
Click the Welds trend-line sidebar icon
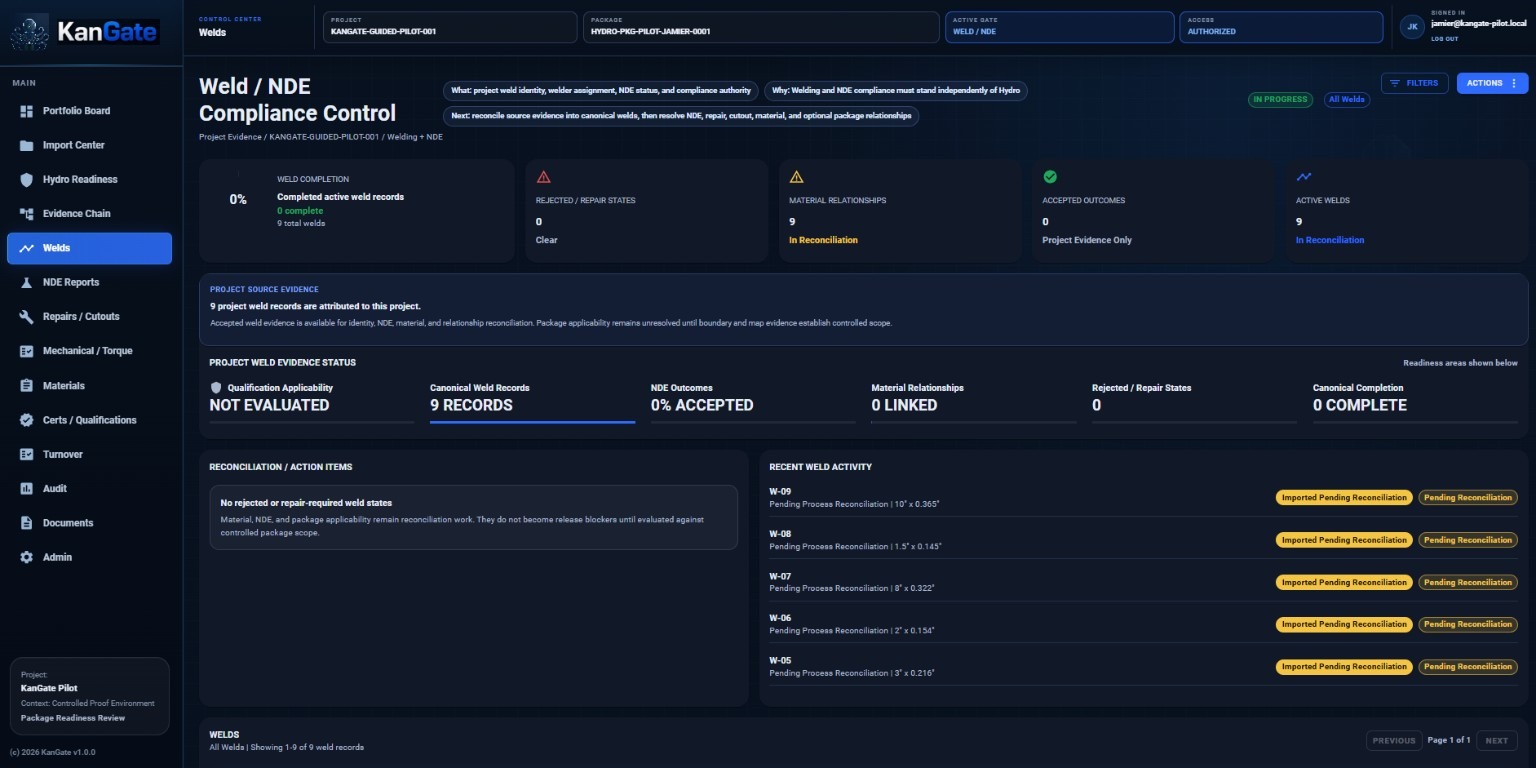(x=27, y=248)
